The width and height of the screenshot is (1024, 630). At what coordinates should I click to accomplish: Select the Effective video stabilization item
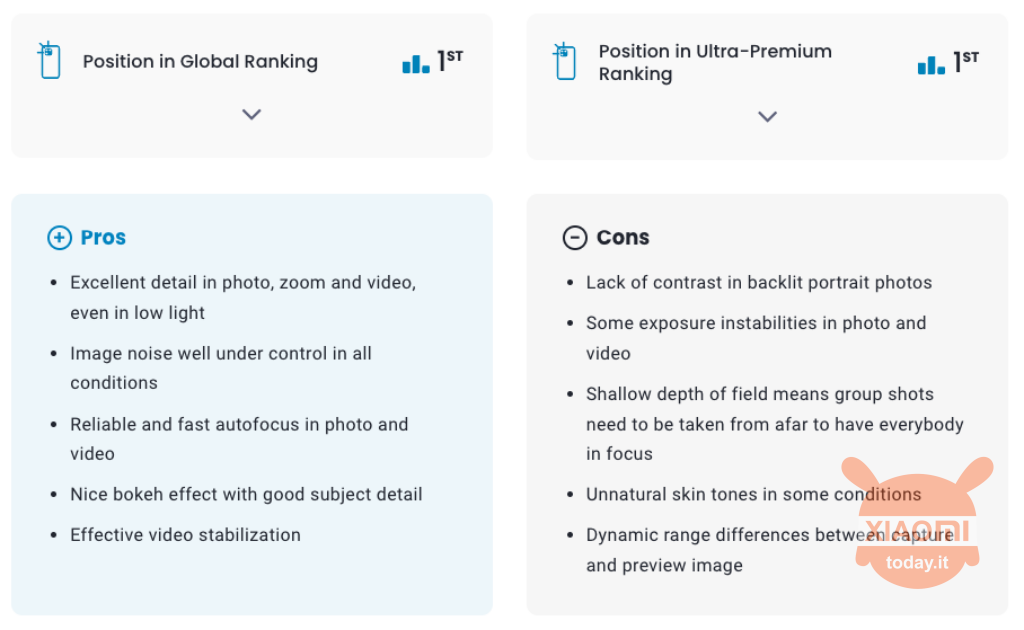pyautogui.click(x=185, y=535)
